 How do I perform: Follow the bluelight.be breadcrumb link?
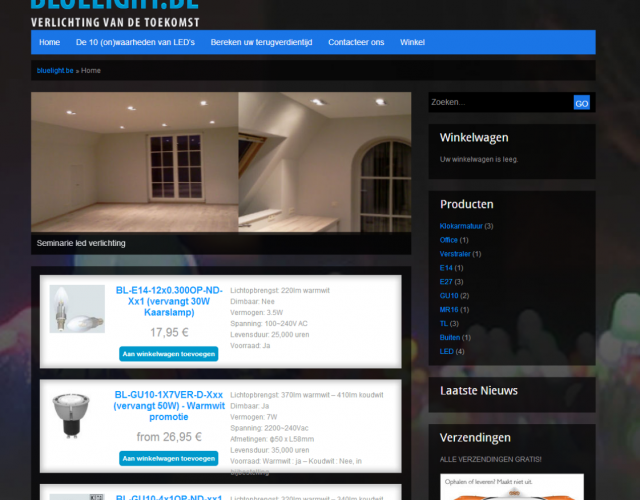pos(55,71)
